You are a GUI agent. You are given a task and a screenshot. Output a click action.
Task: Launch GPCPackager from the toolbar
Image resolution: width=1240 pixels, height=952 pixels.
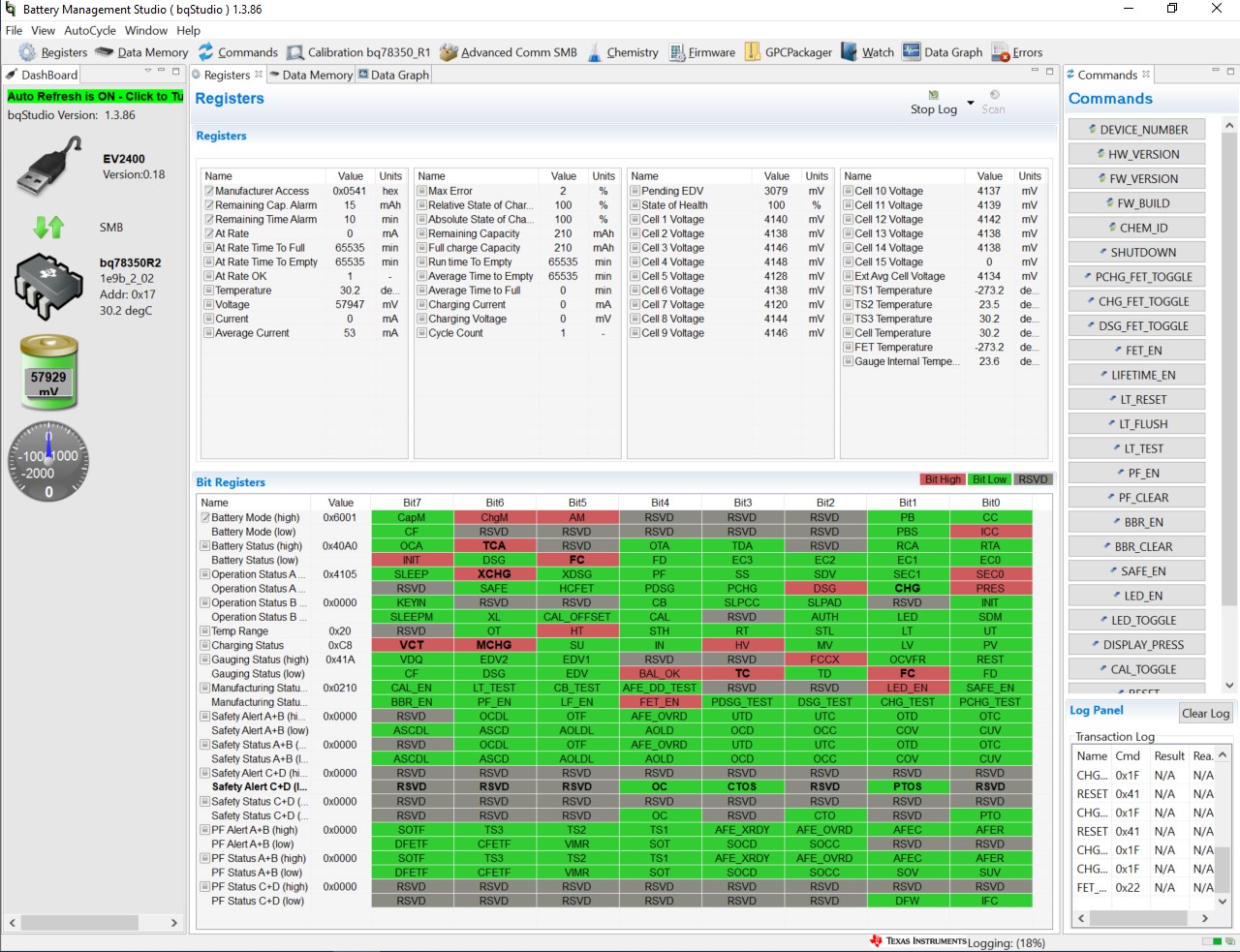coord(788,52)
